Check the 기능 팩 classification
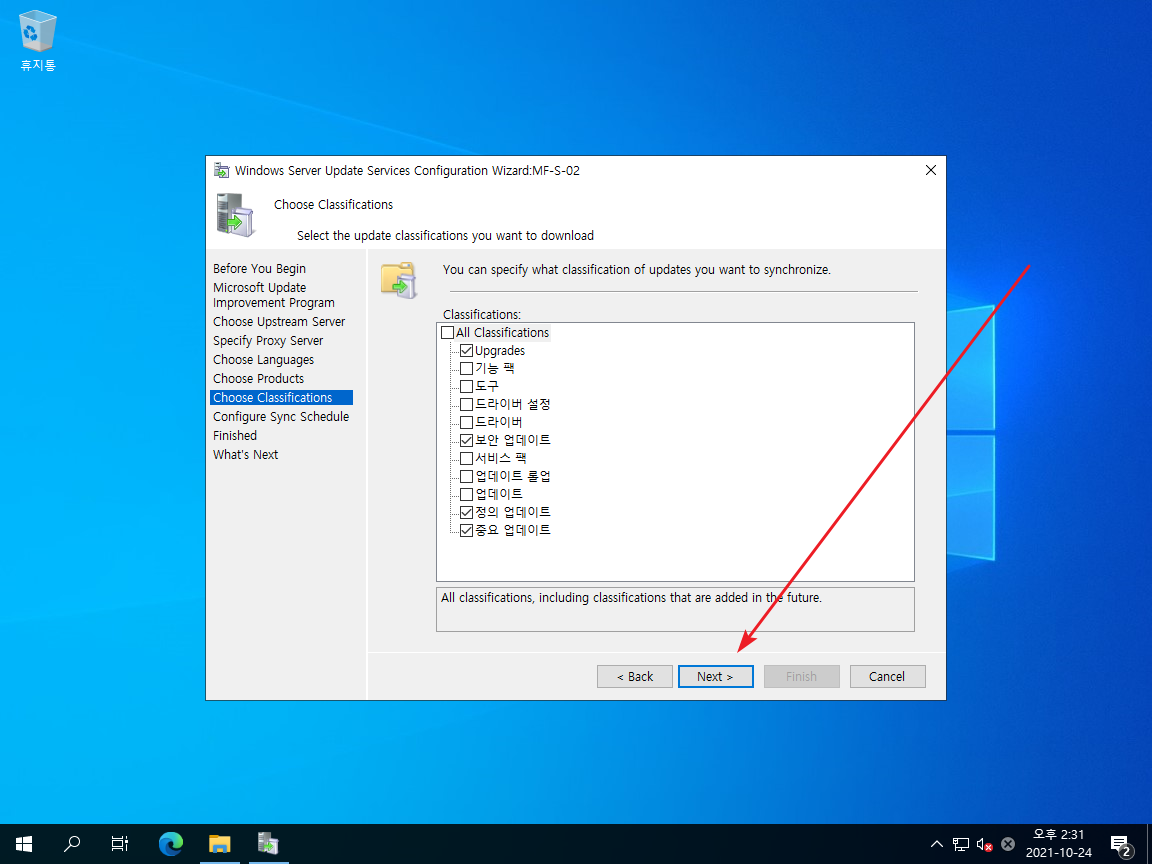 pyautogui.click(x=467, y=369)
